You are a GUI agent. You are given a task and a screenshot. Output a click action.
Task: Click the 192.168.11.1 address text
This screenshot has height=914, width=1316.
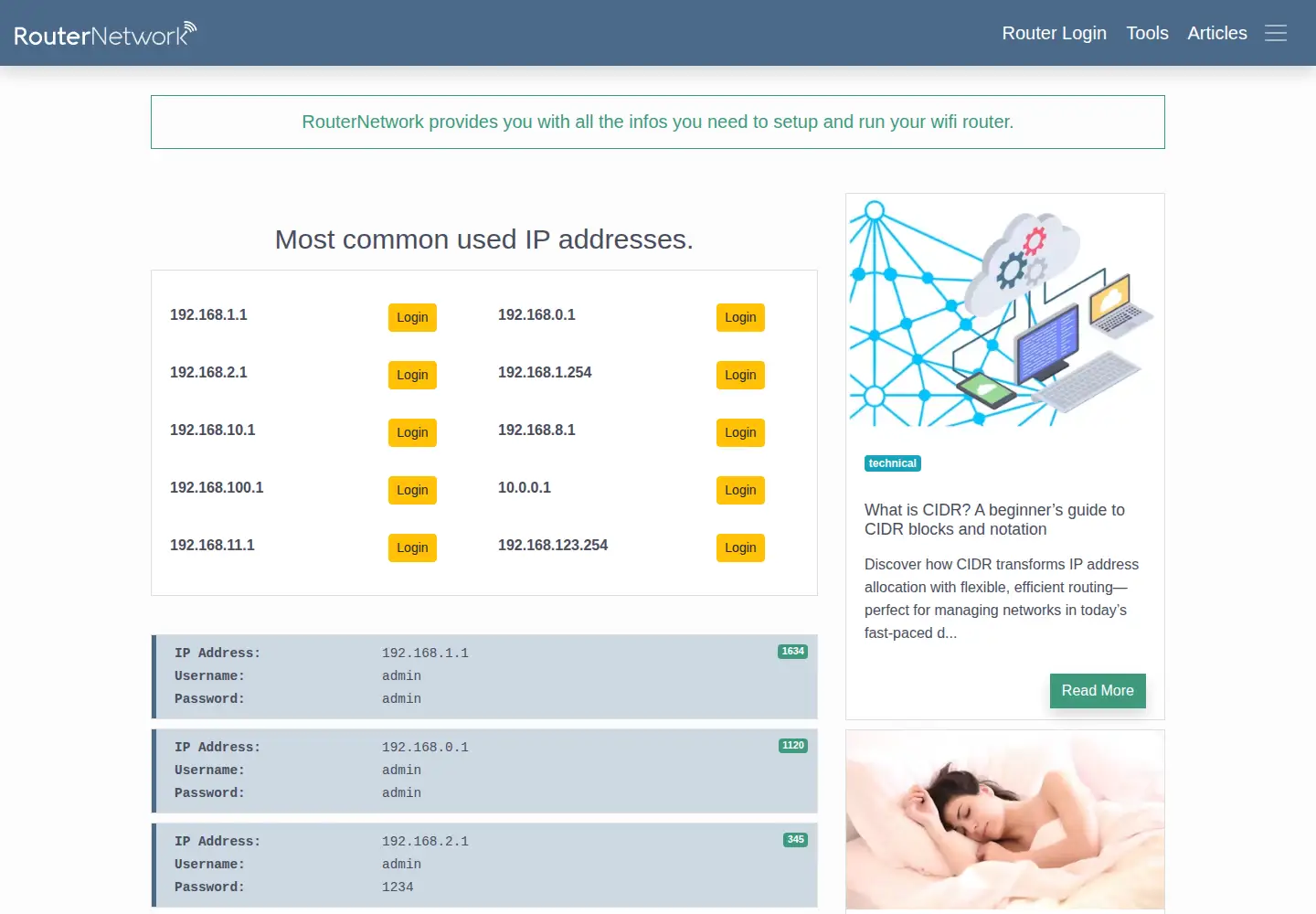pyautogui.click(x=212, y=545)
